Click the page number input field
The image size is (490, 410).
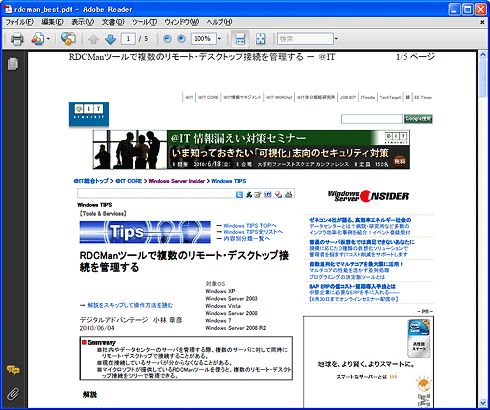(128, 39)
